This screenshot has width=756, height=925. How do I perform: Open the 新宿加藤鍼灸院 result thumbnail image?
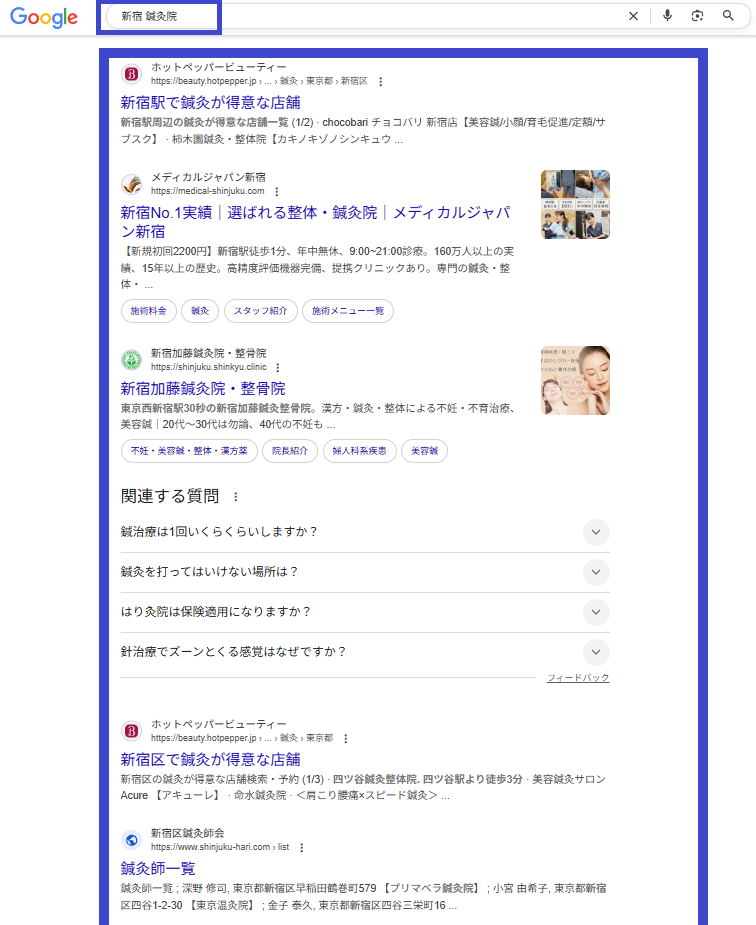click(x=576, y=381)
